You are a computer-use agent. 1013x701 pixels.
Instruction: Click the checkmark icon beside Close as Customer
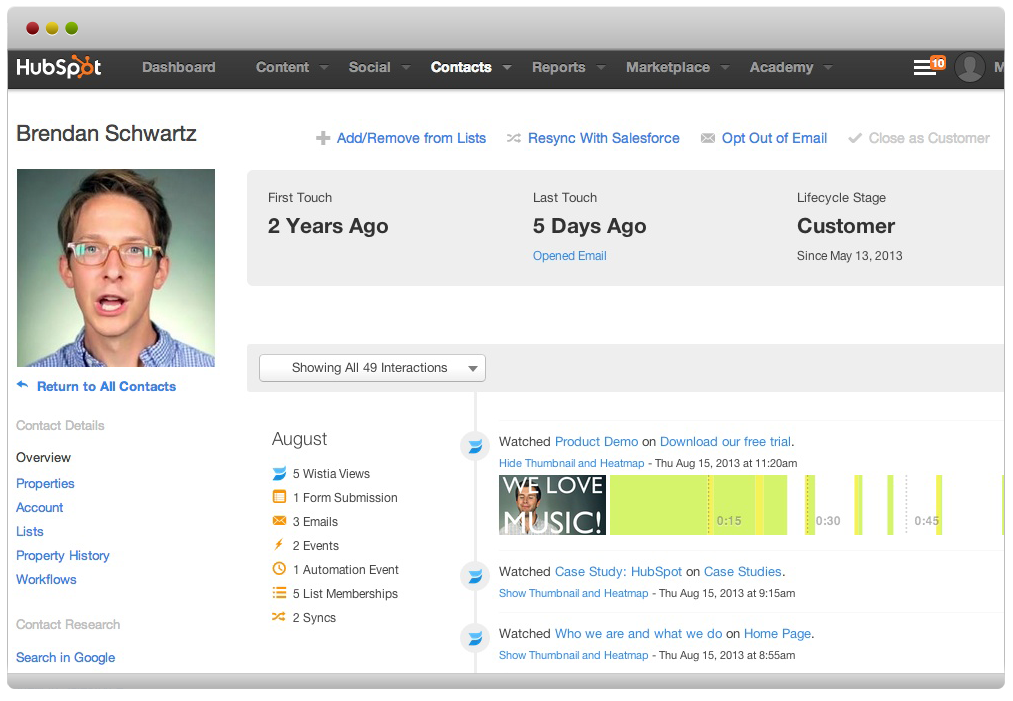tap(855, 138)
